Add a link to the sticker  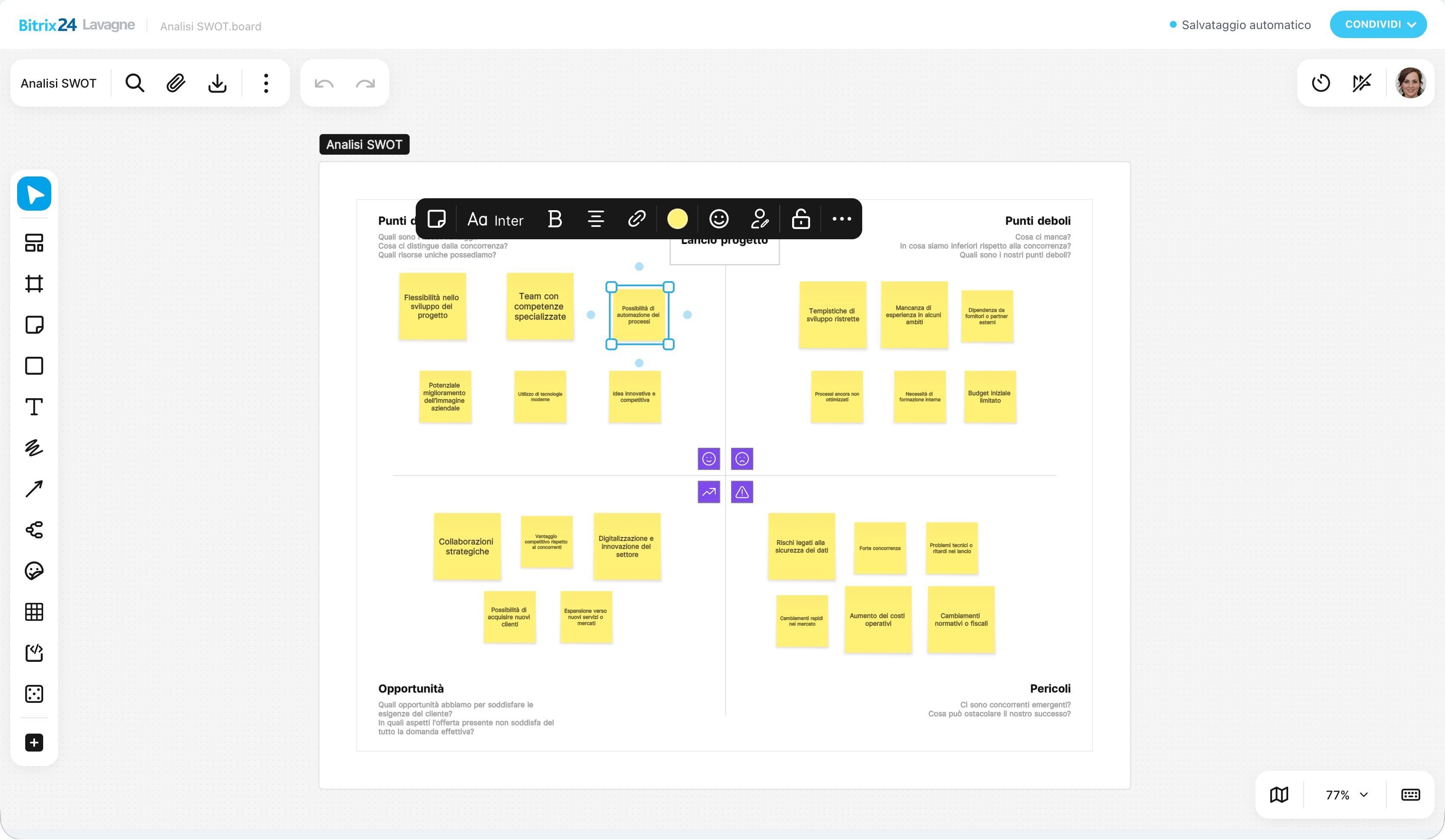tap(637, 218)
